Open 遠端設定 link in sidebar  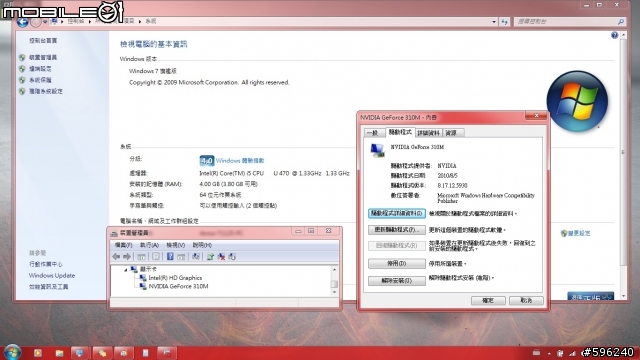pyautogui.click(x=40, y=69)
